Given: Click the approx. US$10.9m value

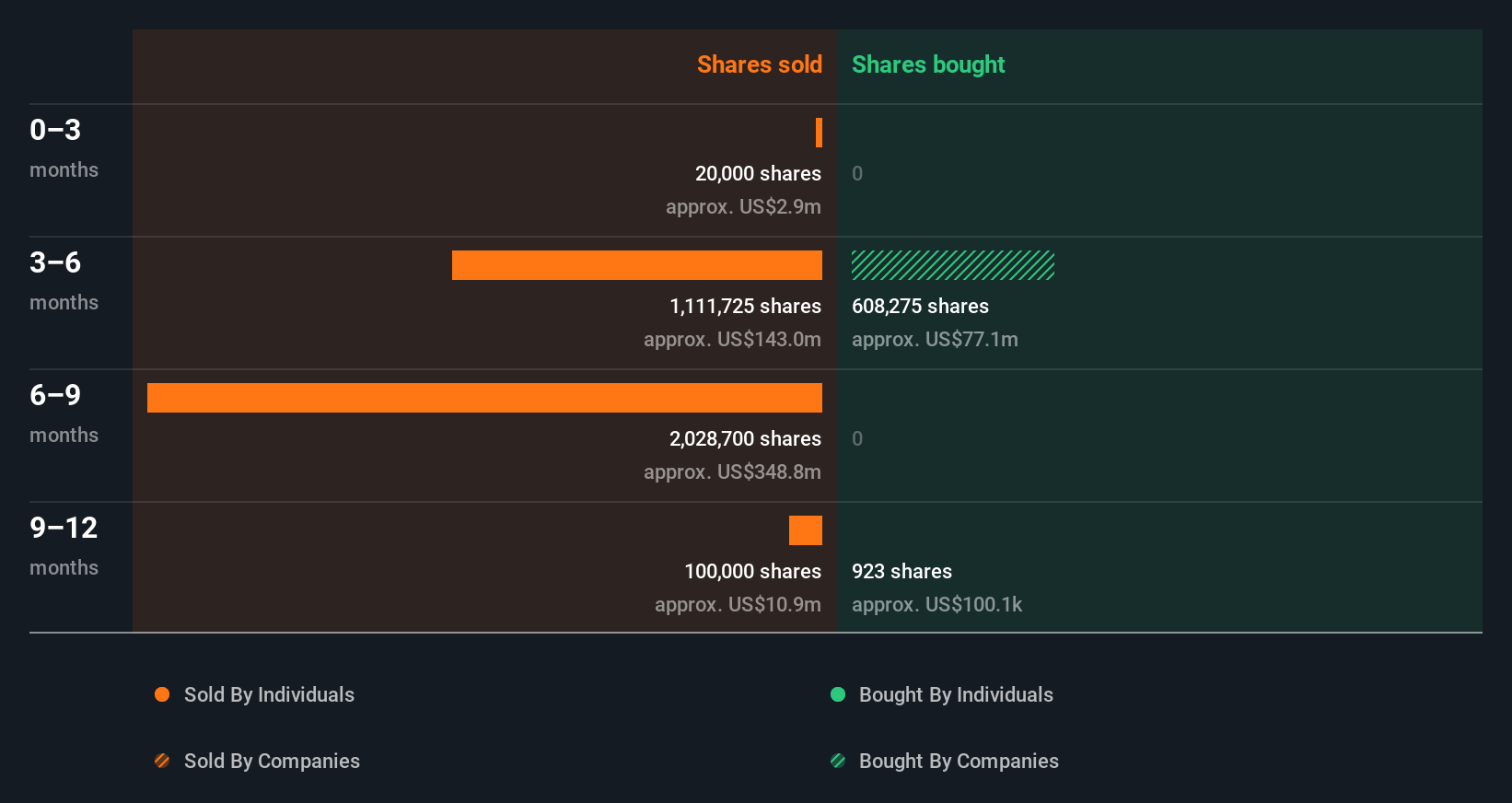Looking at the screenshot, I should [x=738, y=604].
